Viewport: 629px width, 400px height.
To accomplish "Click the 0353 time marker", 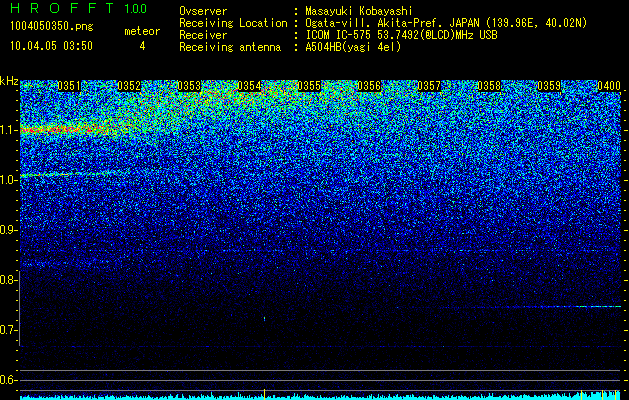I will 189,86.
